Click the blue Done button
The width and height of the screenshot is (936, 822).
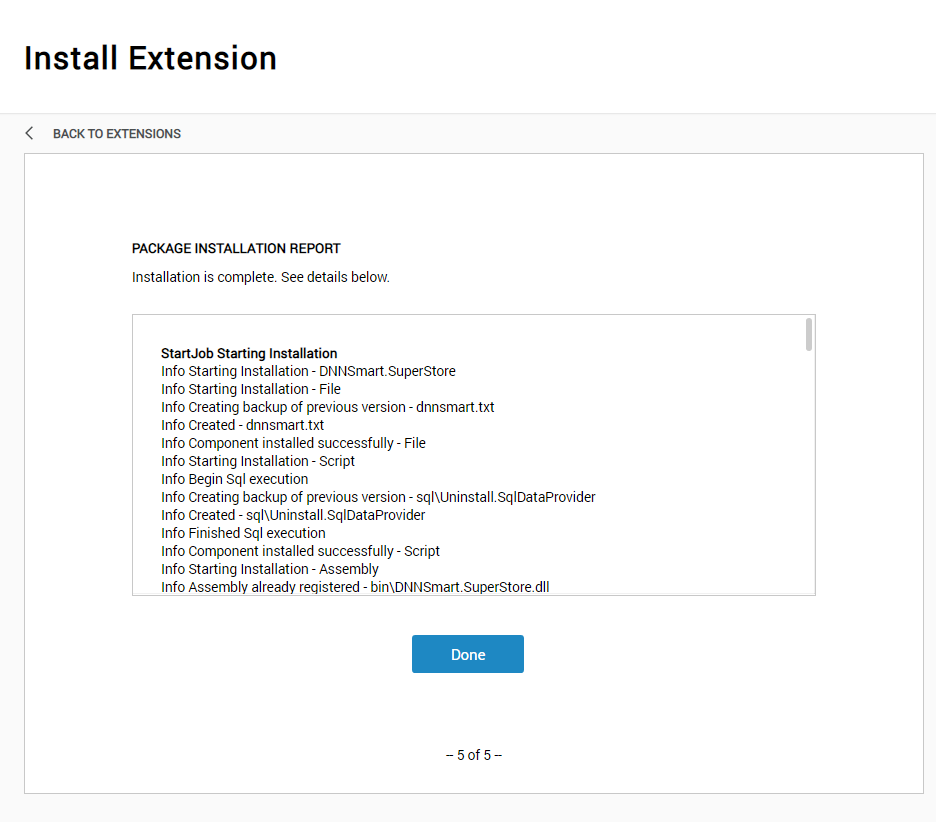pyautogui.click(x=467, y=654)
